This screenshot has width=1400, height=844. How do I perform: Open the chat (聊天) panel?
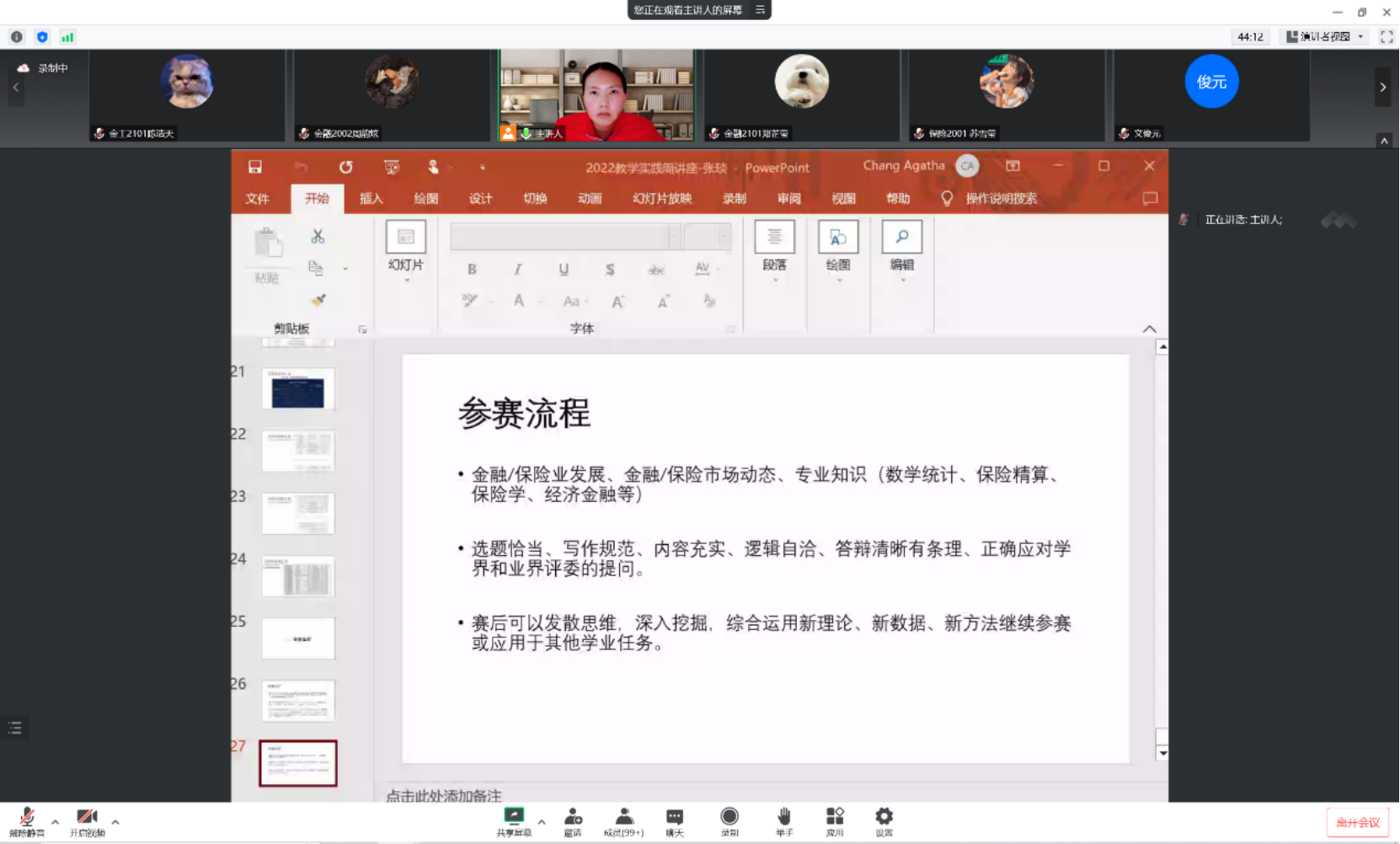click(x=675, y=821)
